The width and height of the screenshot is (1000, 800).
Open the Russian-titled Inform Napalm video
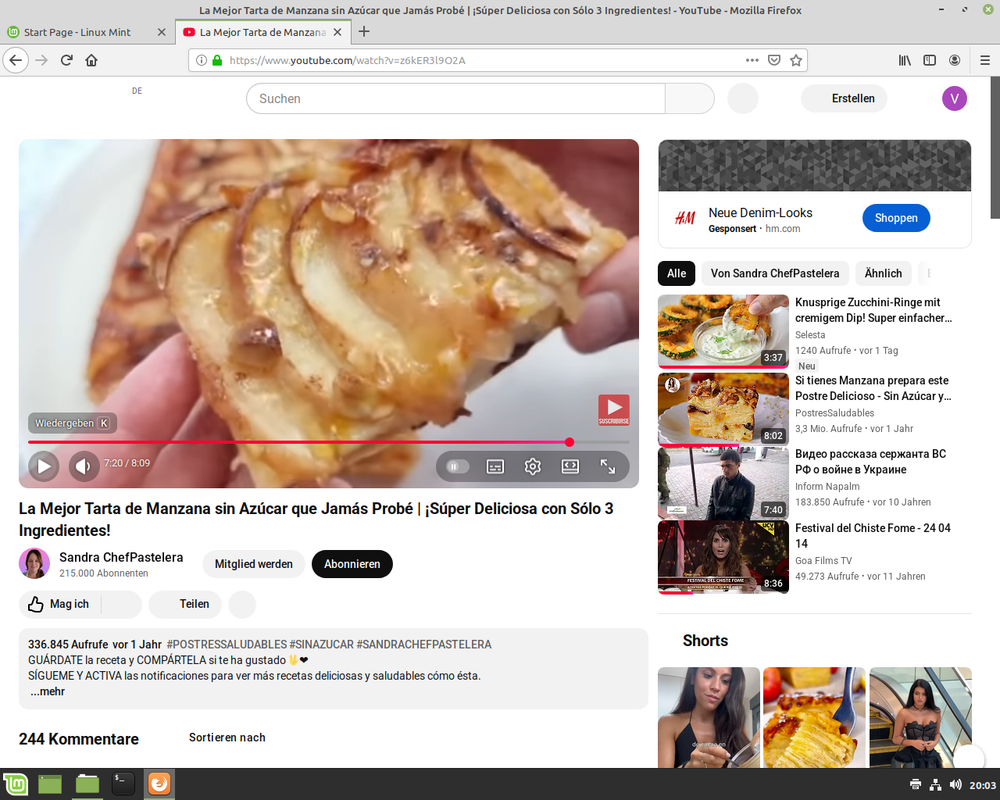coord(871,462)
